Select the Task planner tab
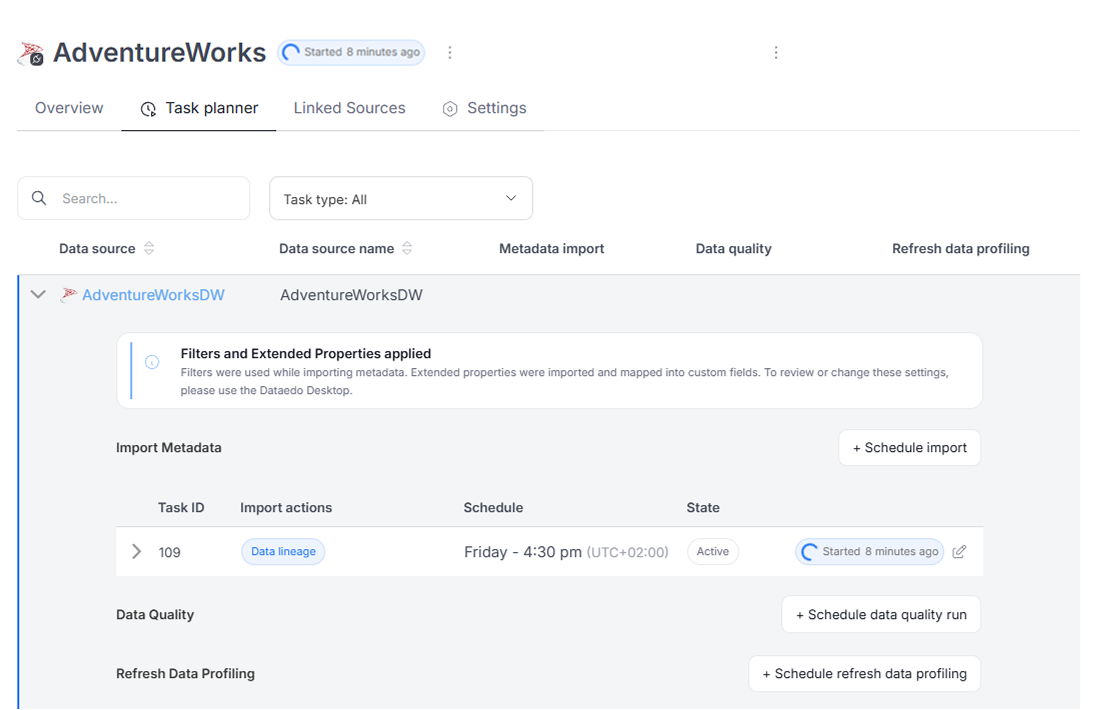This screenshot has width=1097, height=710. [199, 108]
